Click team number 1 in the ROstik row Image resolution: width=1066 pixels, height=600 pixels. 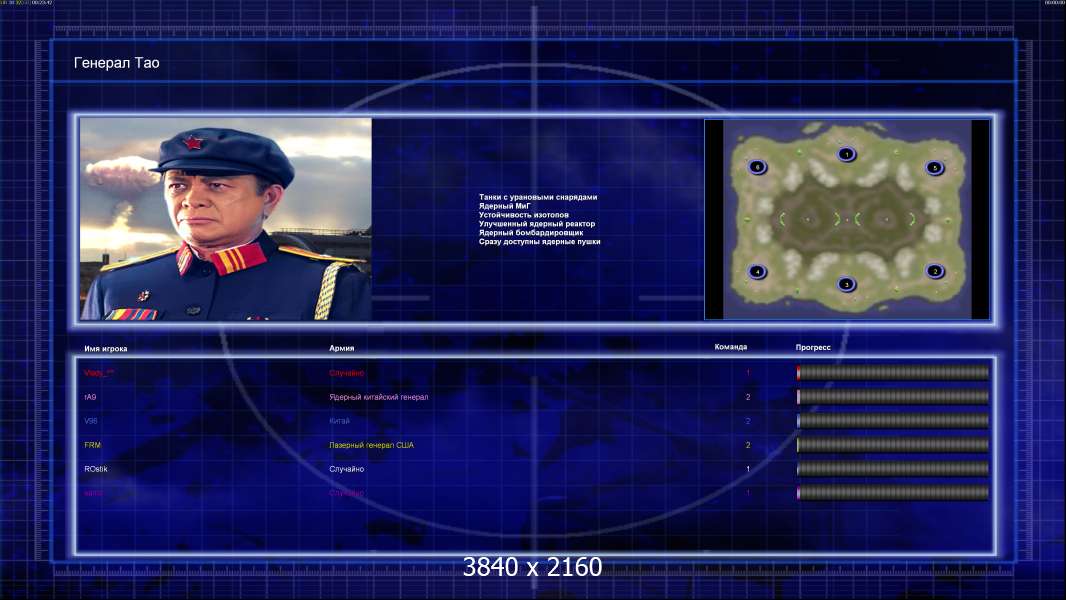(748, 469)
